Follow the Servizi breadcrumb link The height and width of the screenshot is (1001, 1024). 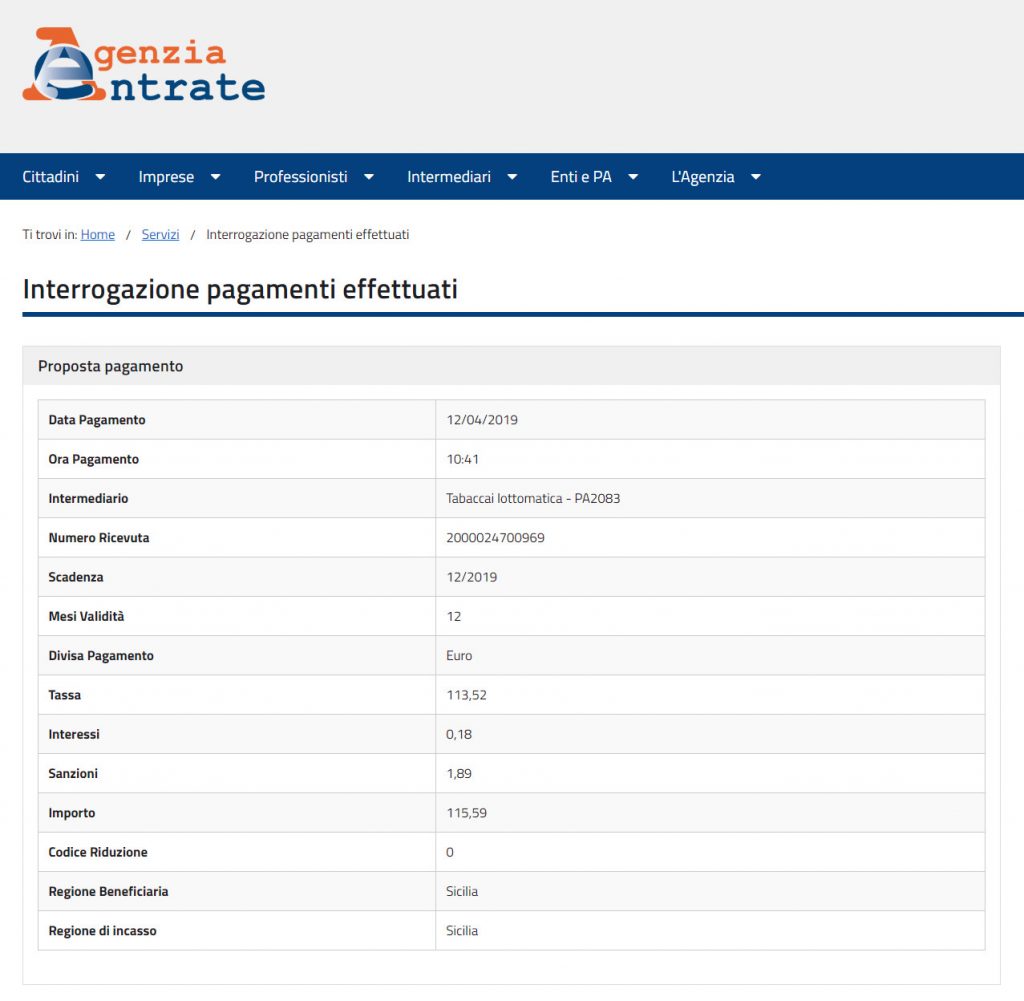point(160,235)
